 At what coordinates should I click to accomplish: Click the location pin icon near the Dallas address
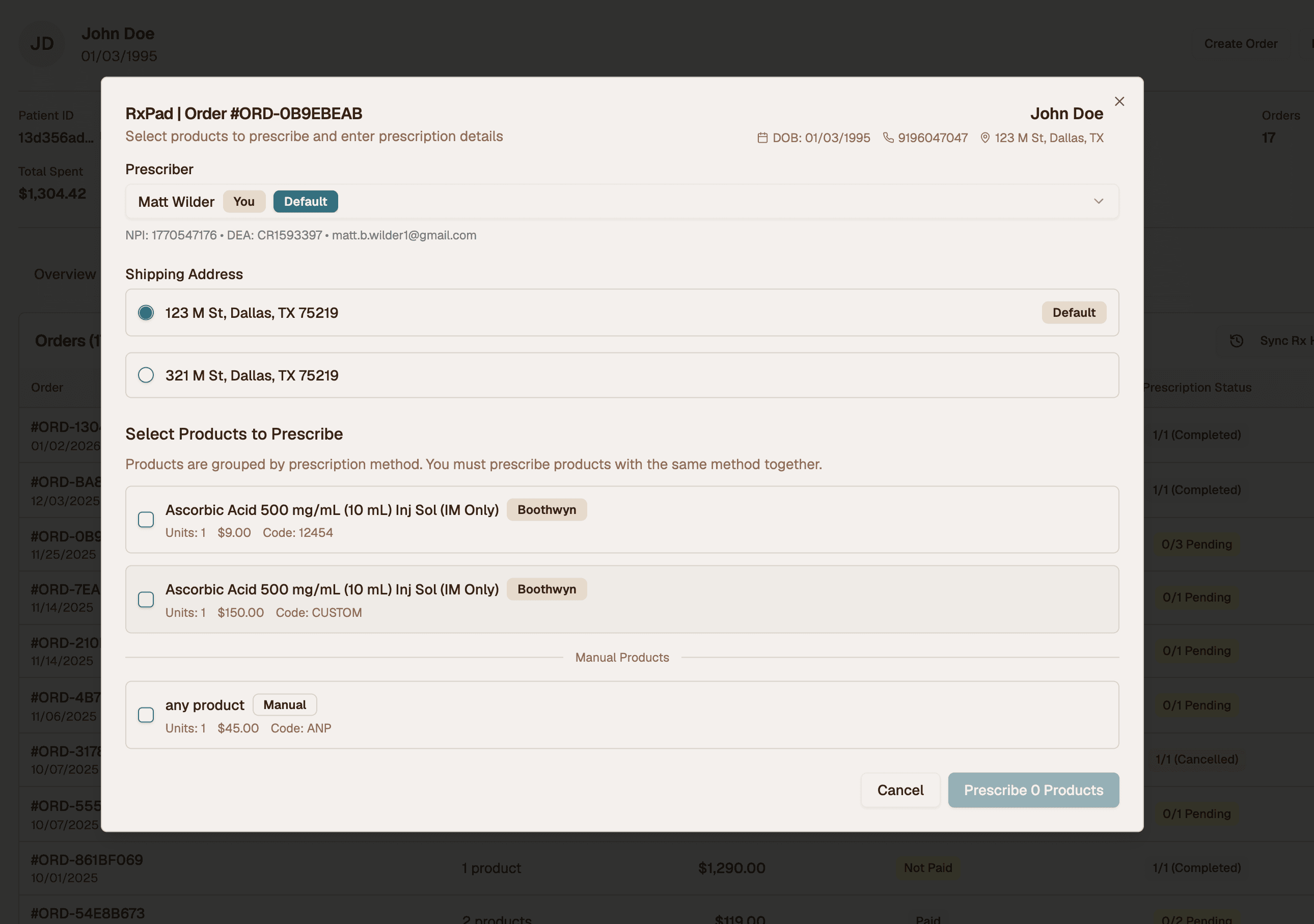(985, 138)
